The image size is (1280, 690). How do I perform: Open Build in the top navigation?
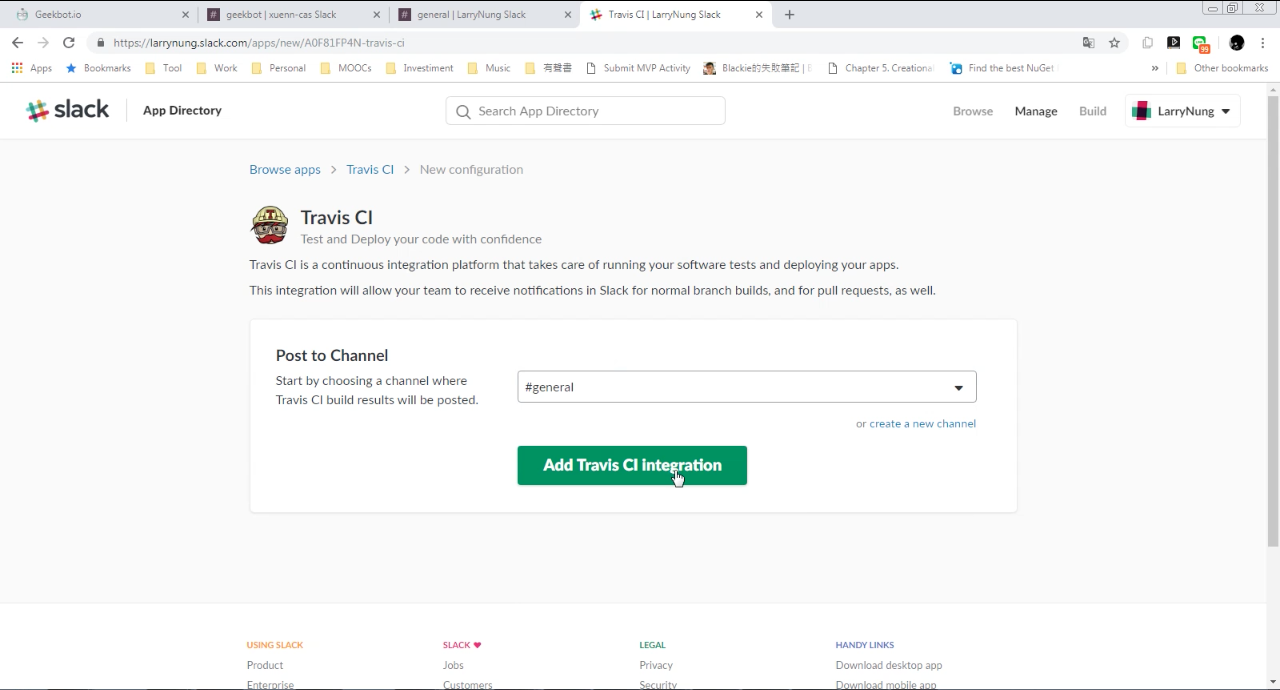point(1093,111)
